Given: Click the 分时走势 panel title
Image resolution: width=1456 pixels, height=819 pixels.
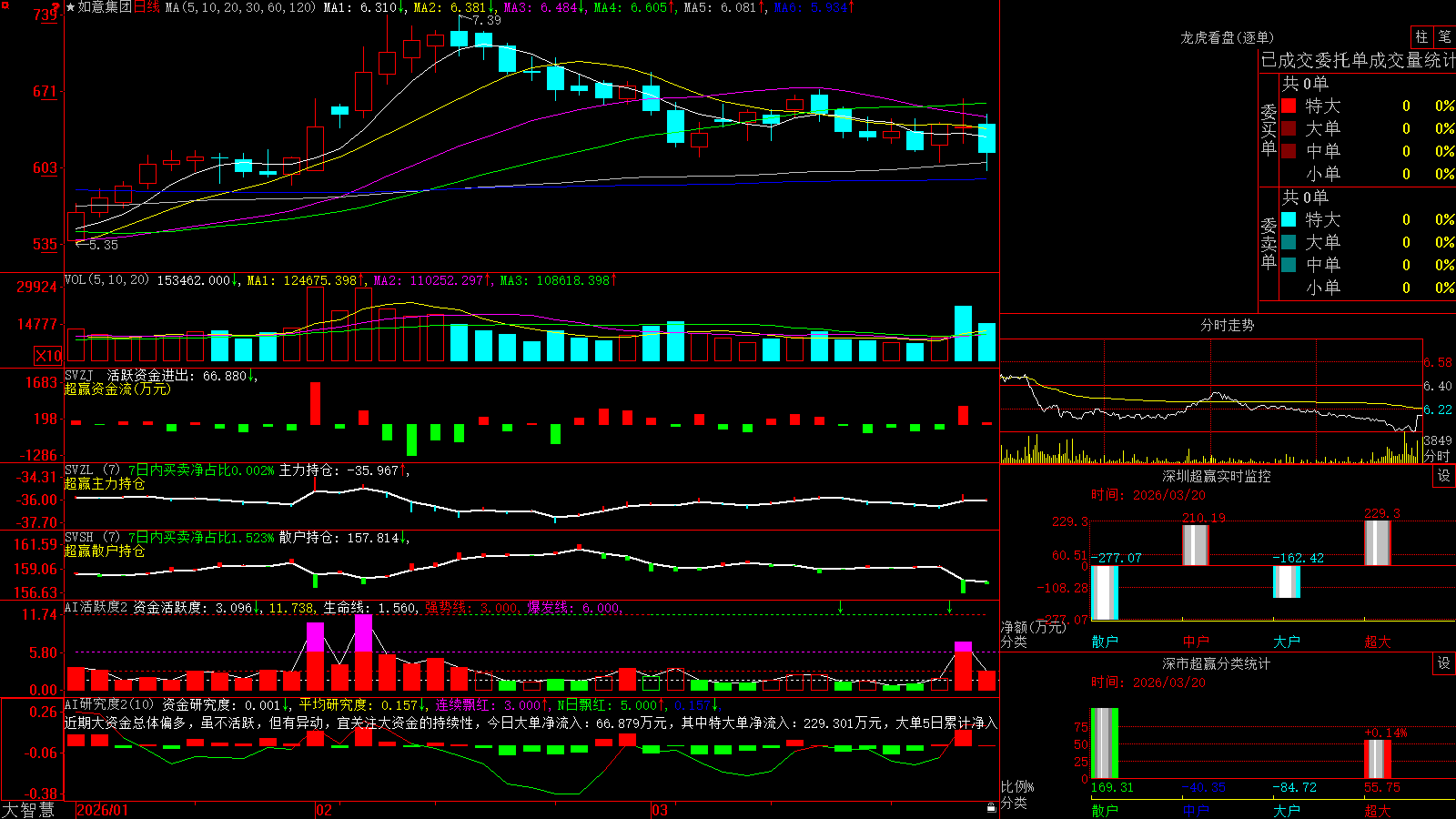Looking at the screenshot, I should pos(1227,325).
